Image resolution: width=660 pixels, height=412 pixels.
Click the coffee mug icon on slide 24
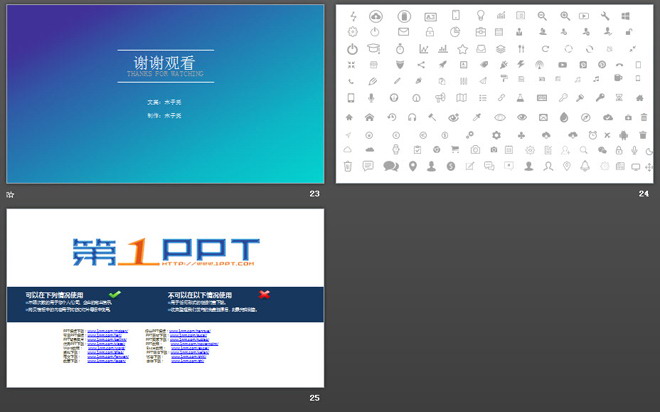pos(618,78)
